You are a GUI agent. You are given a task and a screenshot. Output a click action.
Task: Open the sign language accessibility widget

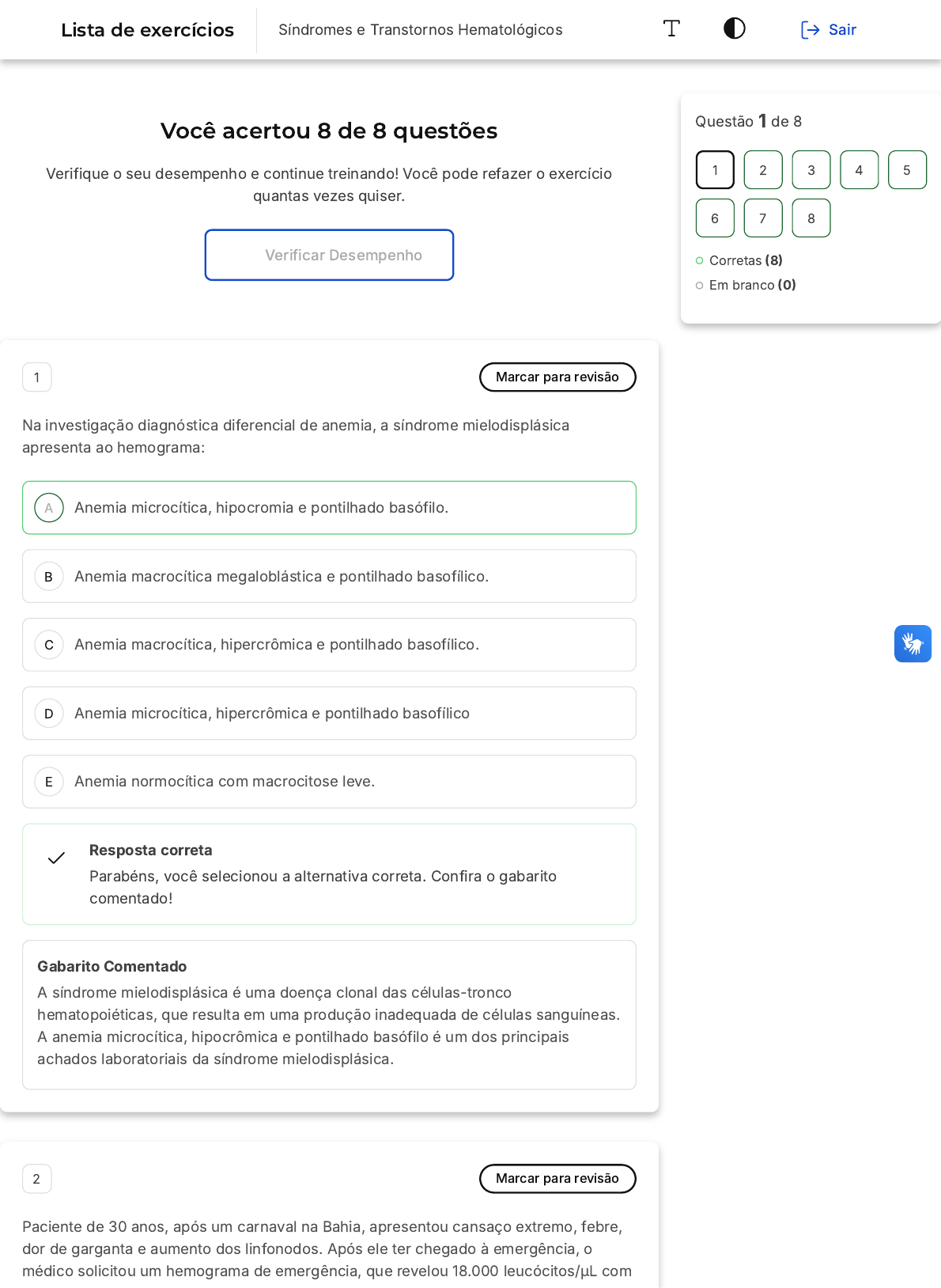click(913, 643)
